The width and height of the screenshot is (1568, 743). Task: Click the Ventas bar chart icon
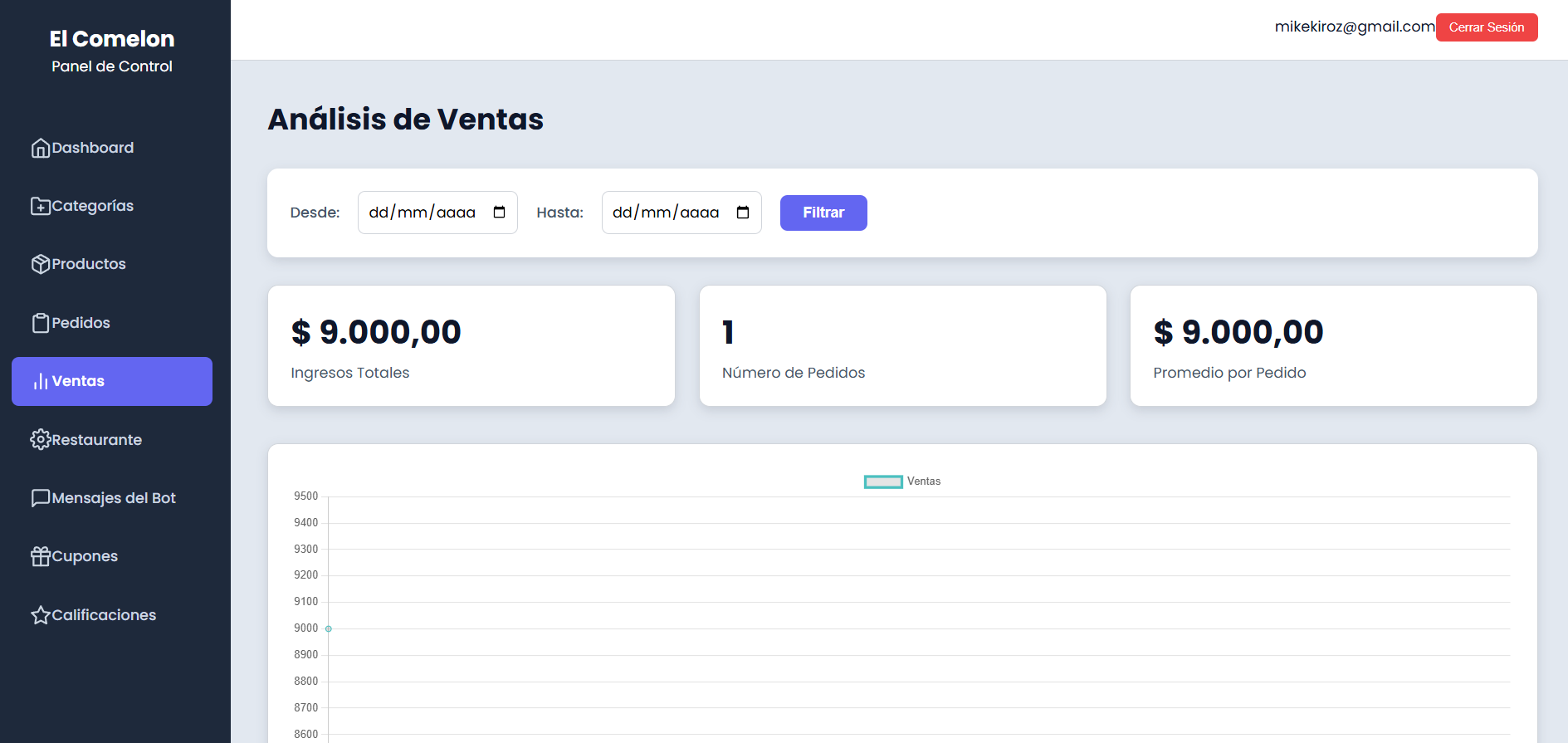click(41, 381)
